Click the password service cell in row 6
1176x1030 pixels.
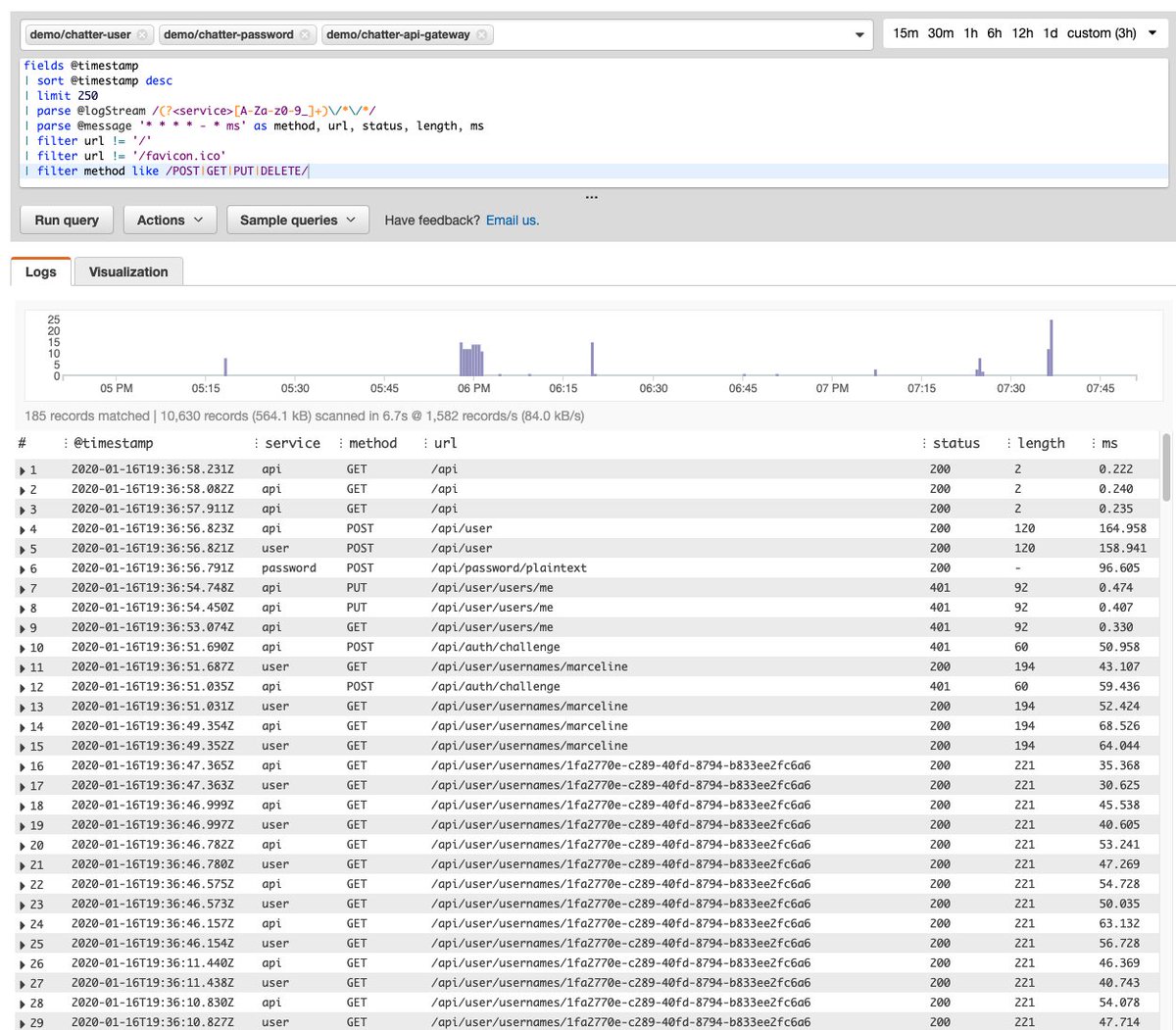(289, 568)
